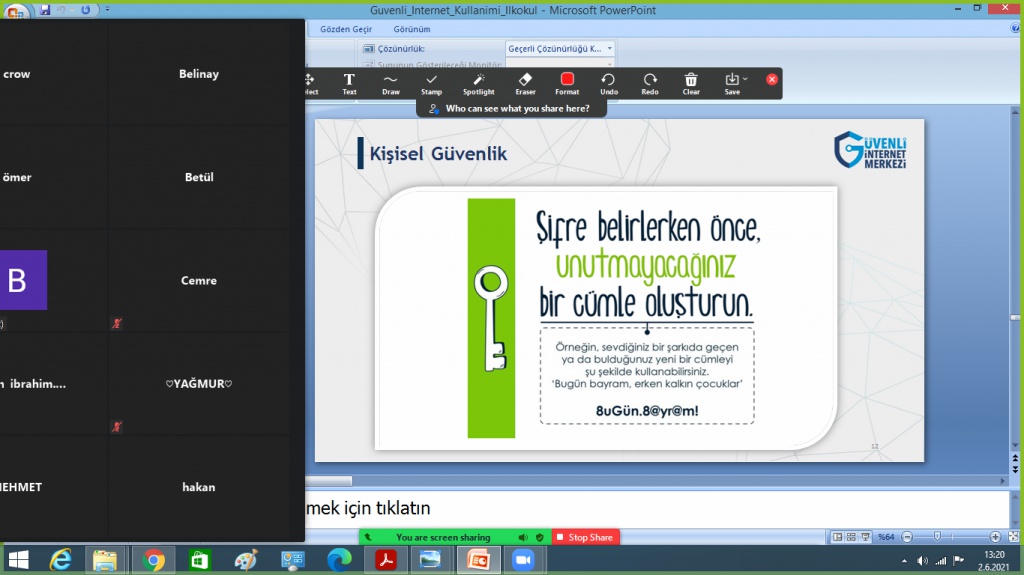Redo the annotation
This screenshot has width=1024, height=575.
tap(650, 84)
